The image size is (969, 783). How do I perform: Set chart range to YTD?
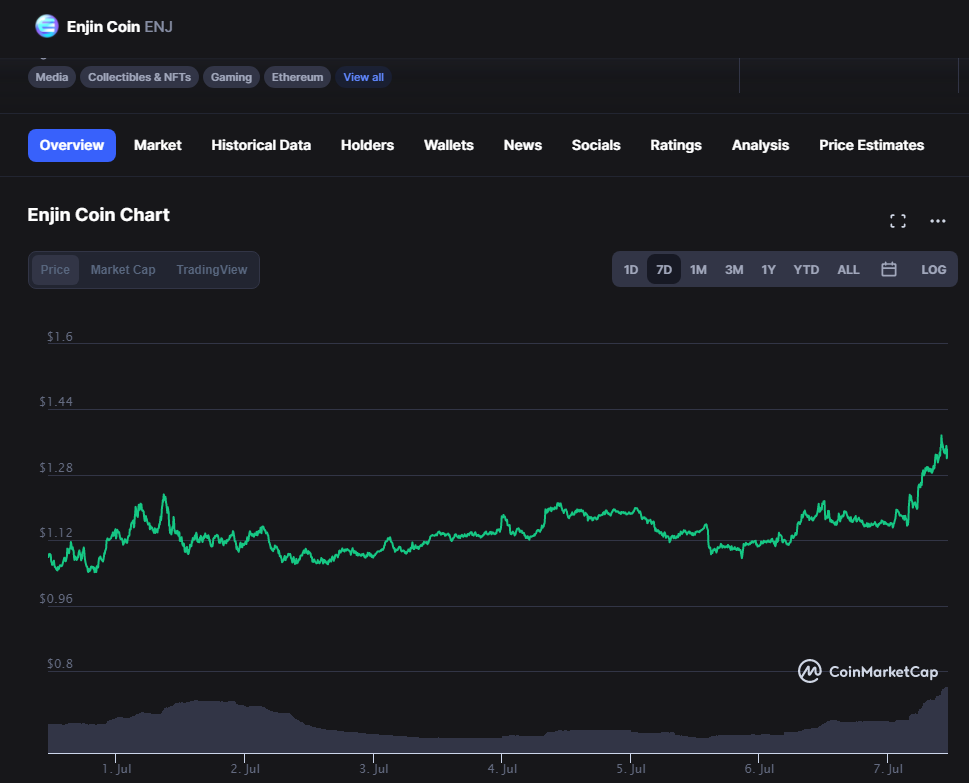pos(806,270)
